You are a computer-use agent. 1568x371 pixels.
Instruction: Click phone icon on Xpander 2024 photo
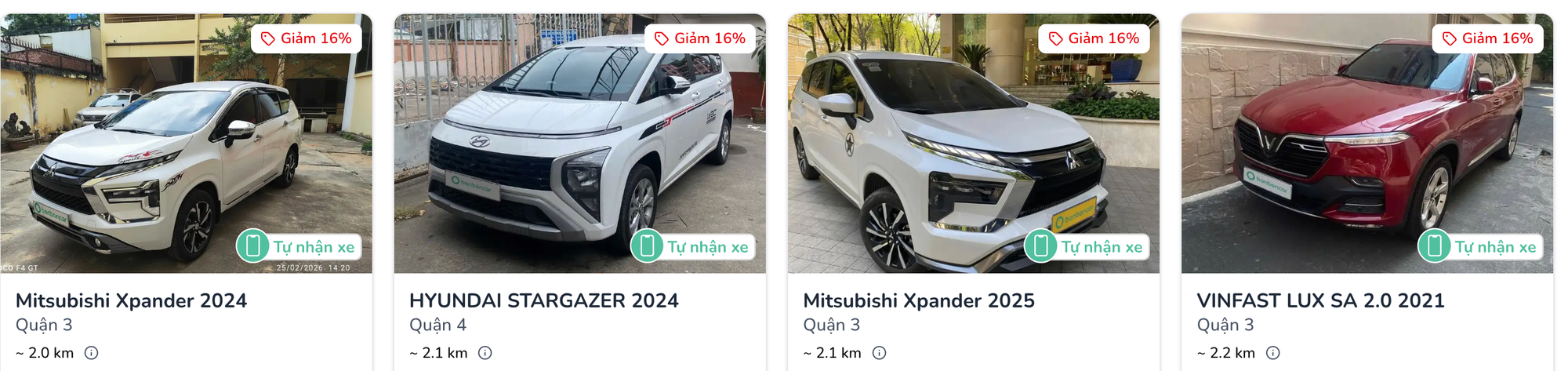(253, 246)
